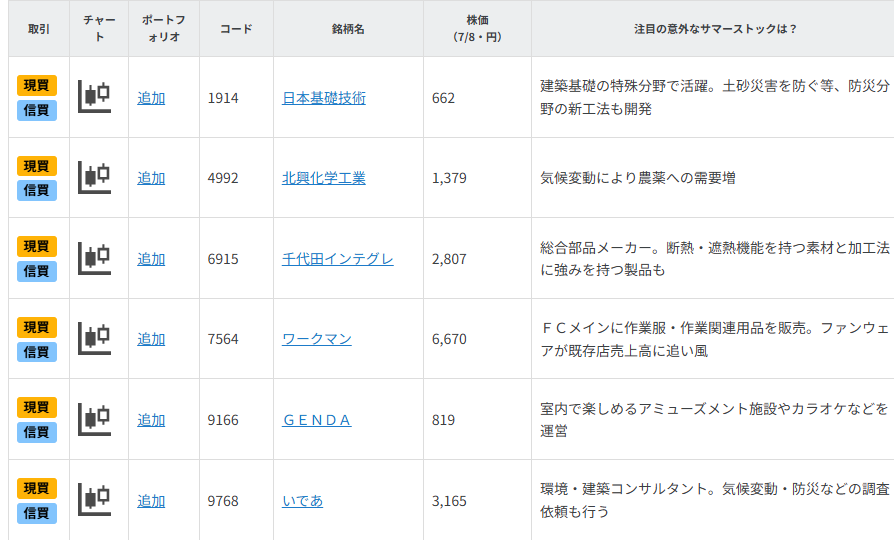Click the 銘柄名 column header
Viewport: 894px width, 540px height.
pyautogui.click(x=348, y=29)
